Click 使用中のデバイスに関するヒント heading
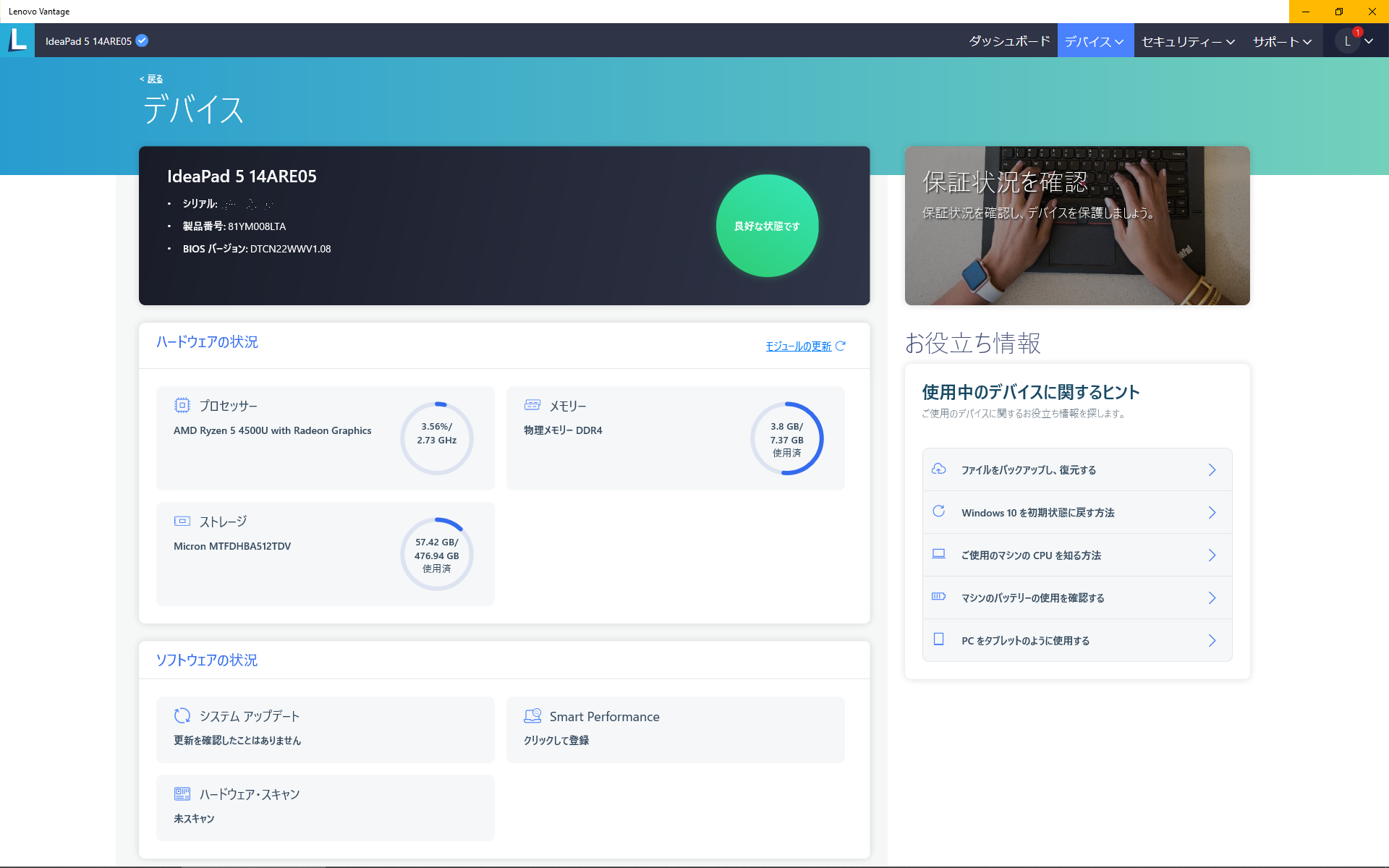 [x=1031, y=392]
